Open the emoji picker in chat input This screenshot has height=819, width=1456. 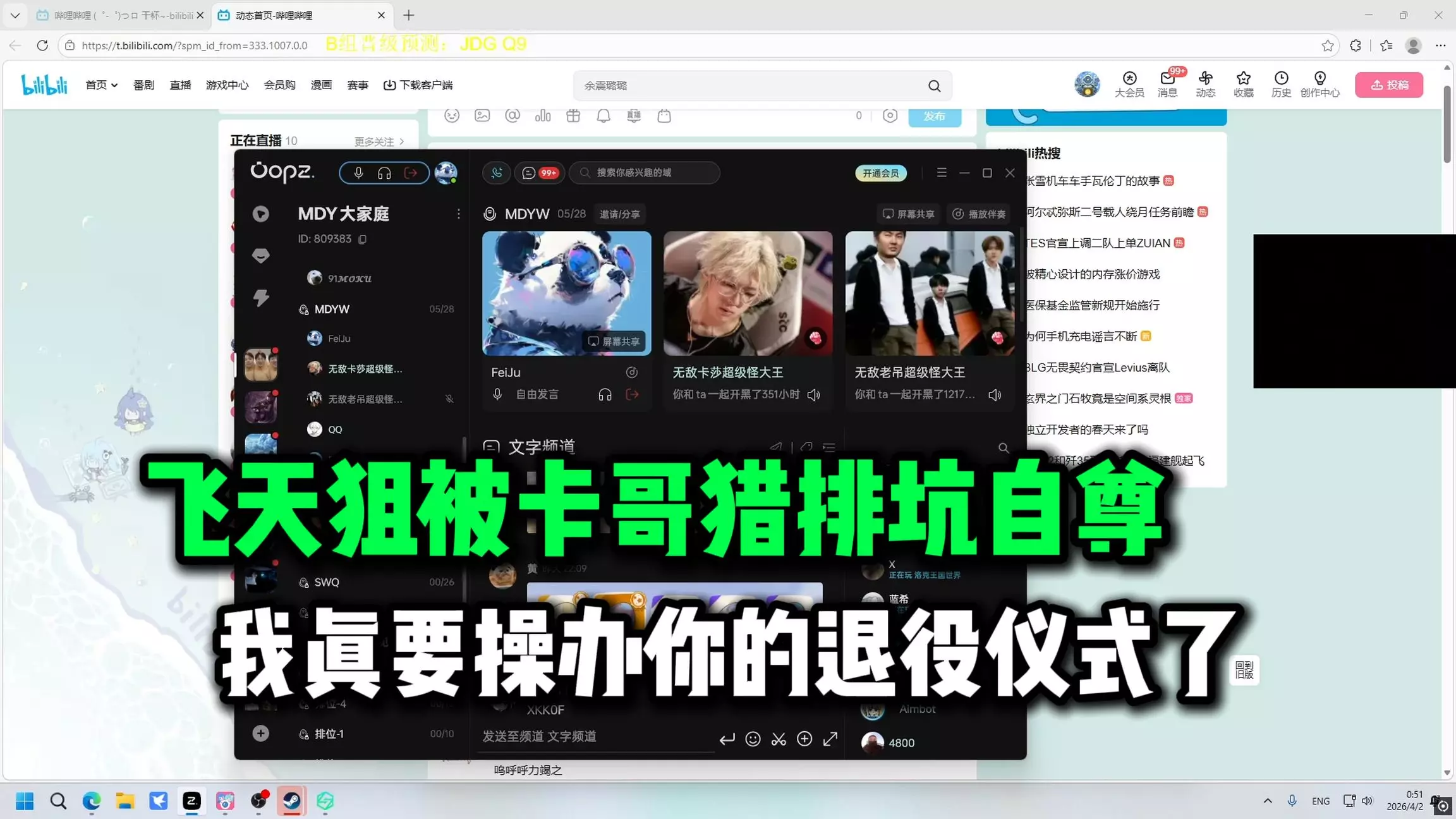click(x=753, y=739)
